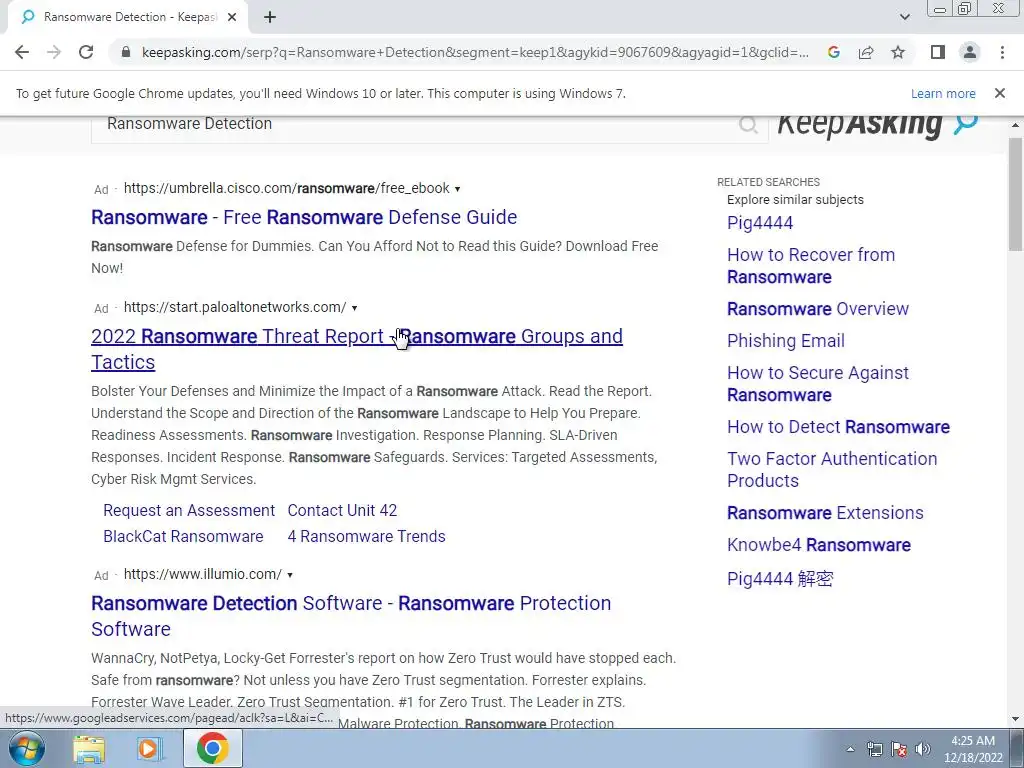Click the page vertical scrollbar thumb

click(1016, 193)
